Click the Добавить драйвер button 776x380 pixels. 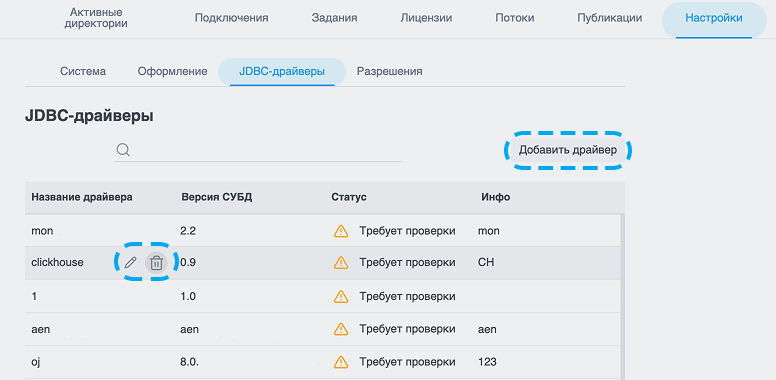point(568,150)
